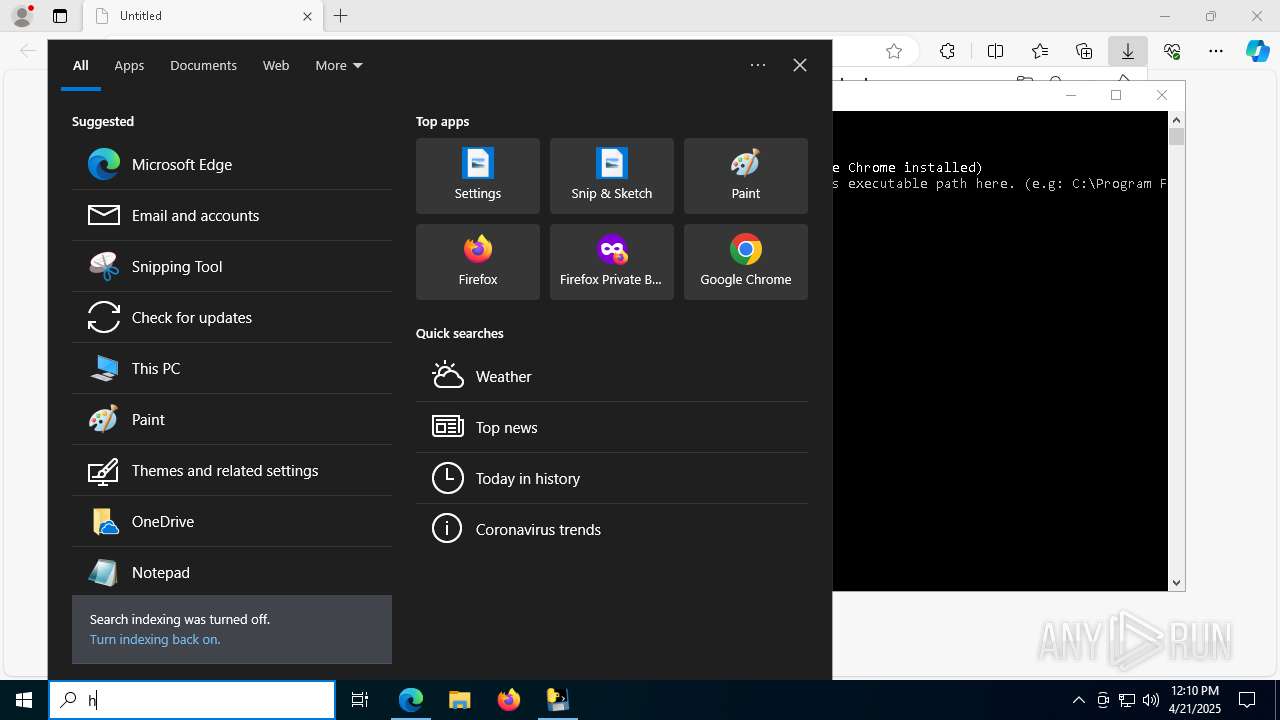The image size is (1280, 720).
Task: Click Turn indexing back on link
Action: coord(155,639)
